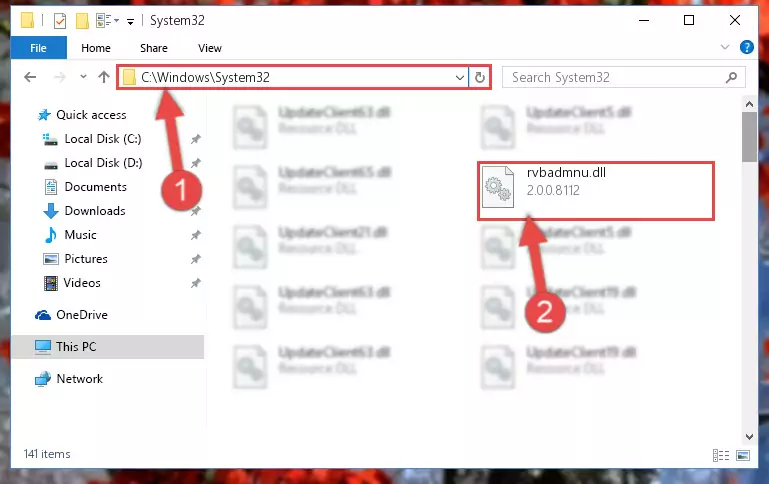Image resolution: width=769 pixels, height=484 pixels.
Task: Click in the Search System32 field
Action: click(613, 77)
